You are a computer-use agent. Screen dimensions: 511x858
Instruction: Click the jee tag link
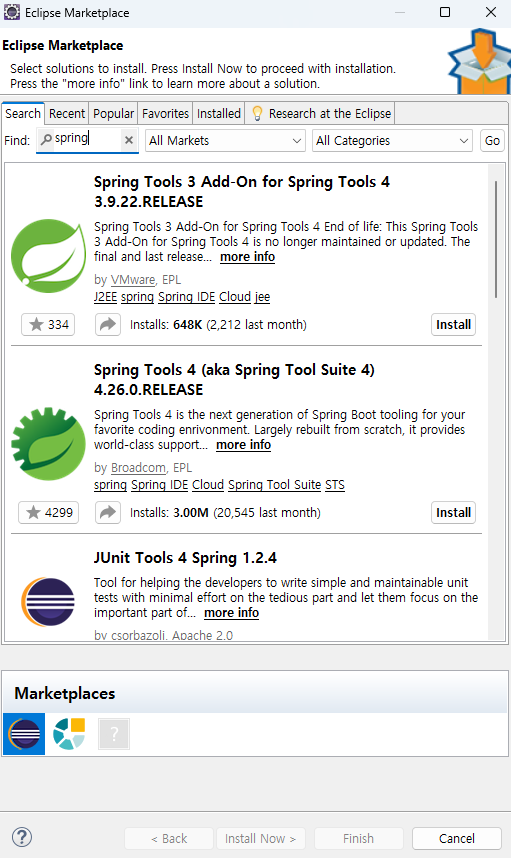(263, 297)
